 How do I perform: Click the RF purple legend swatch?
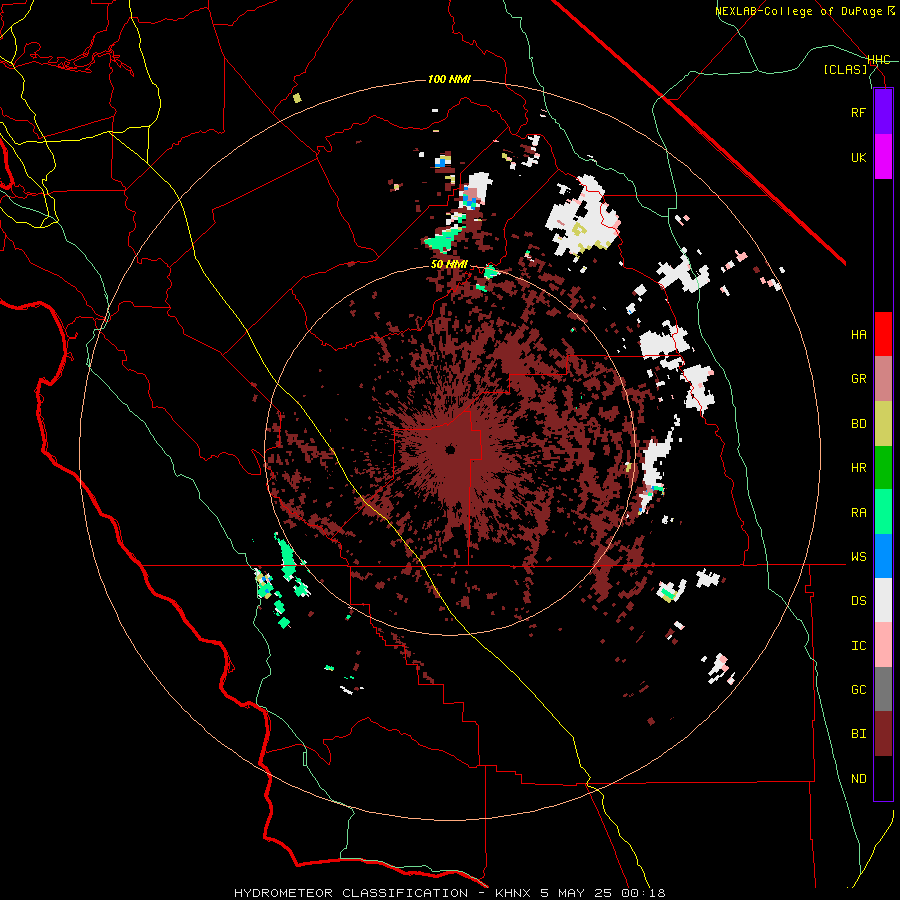pos(883,112)
